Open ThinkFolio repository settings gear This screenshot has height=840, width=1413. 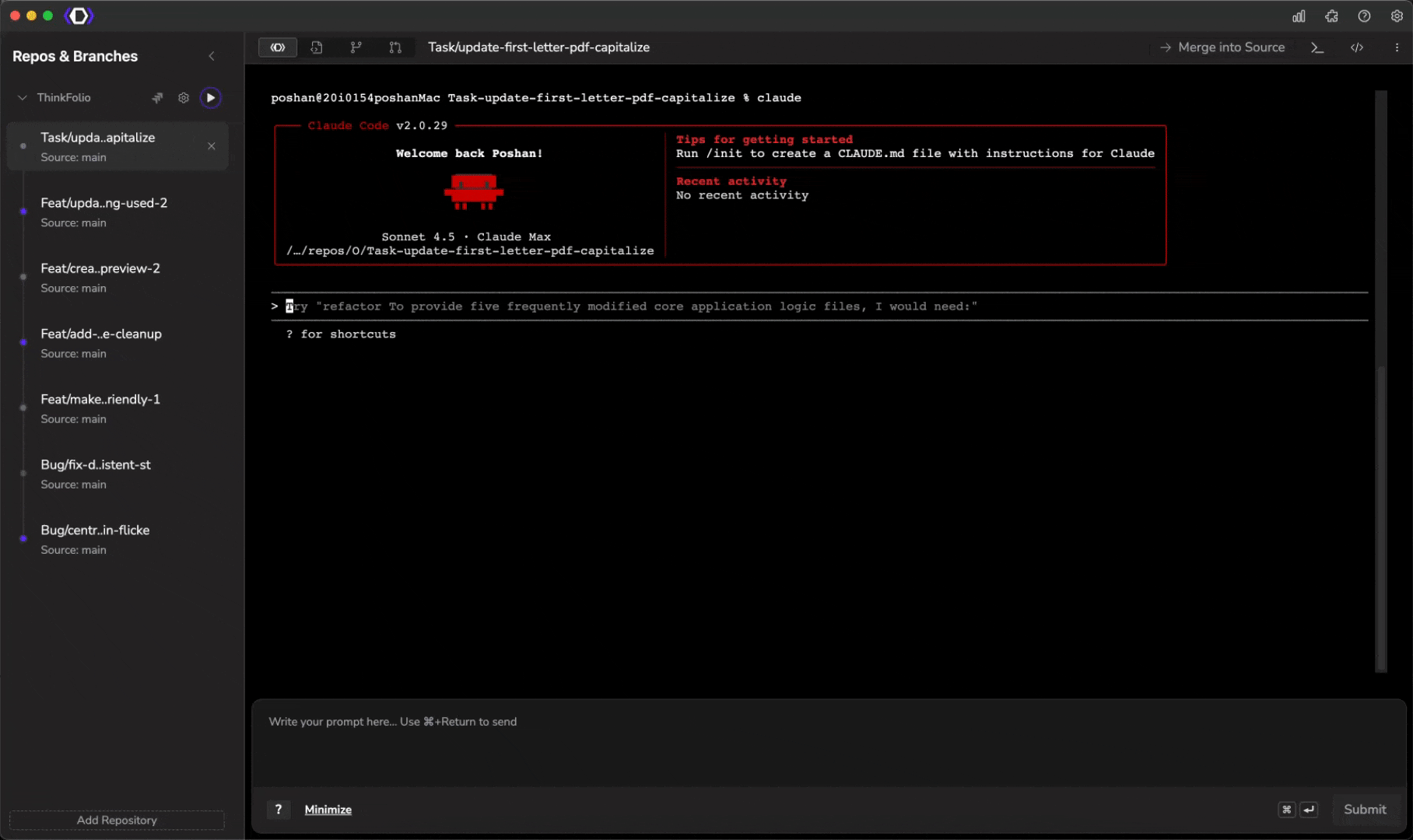pyautogui.click(x=184, y=98)
